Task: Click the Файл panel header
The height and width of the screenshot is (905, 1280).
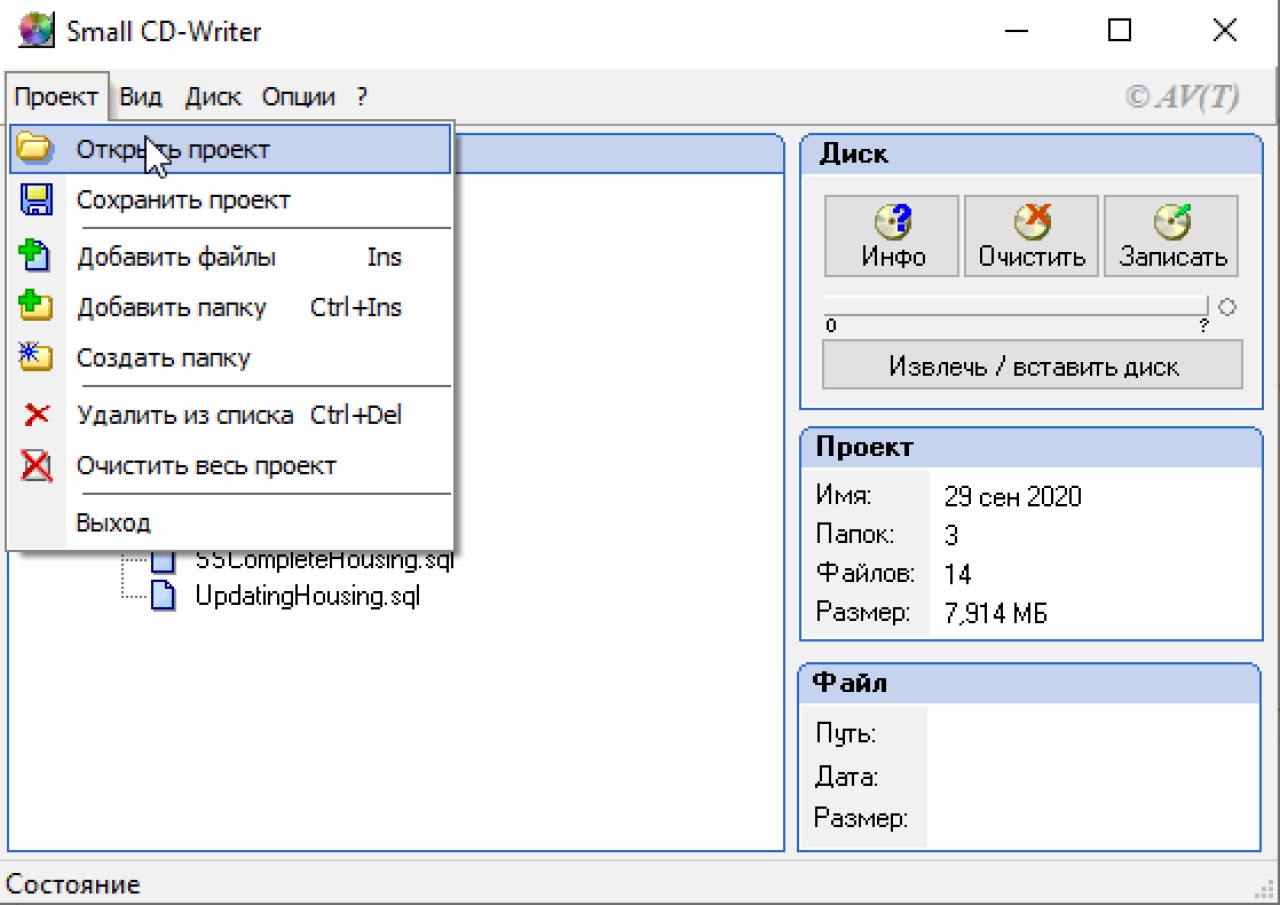Action: (x=1030, y=683)
